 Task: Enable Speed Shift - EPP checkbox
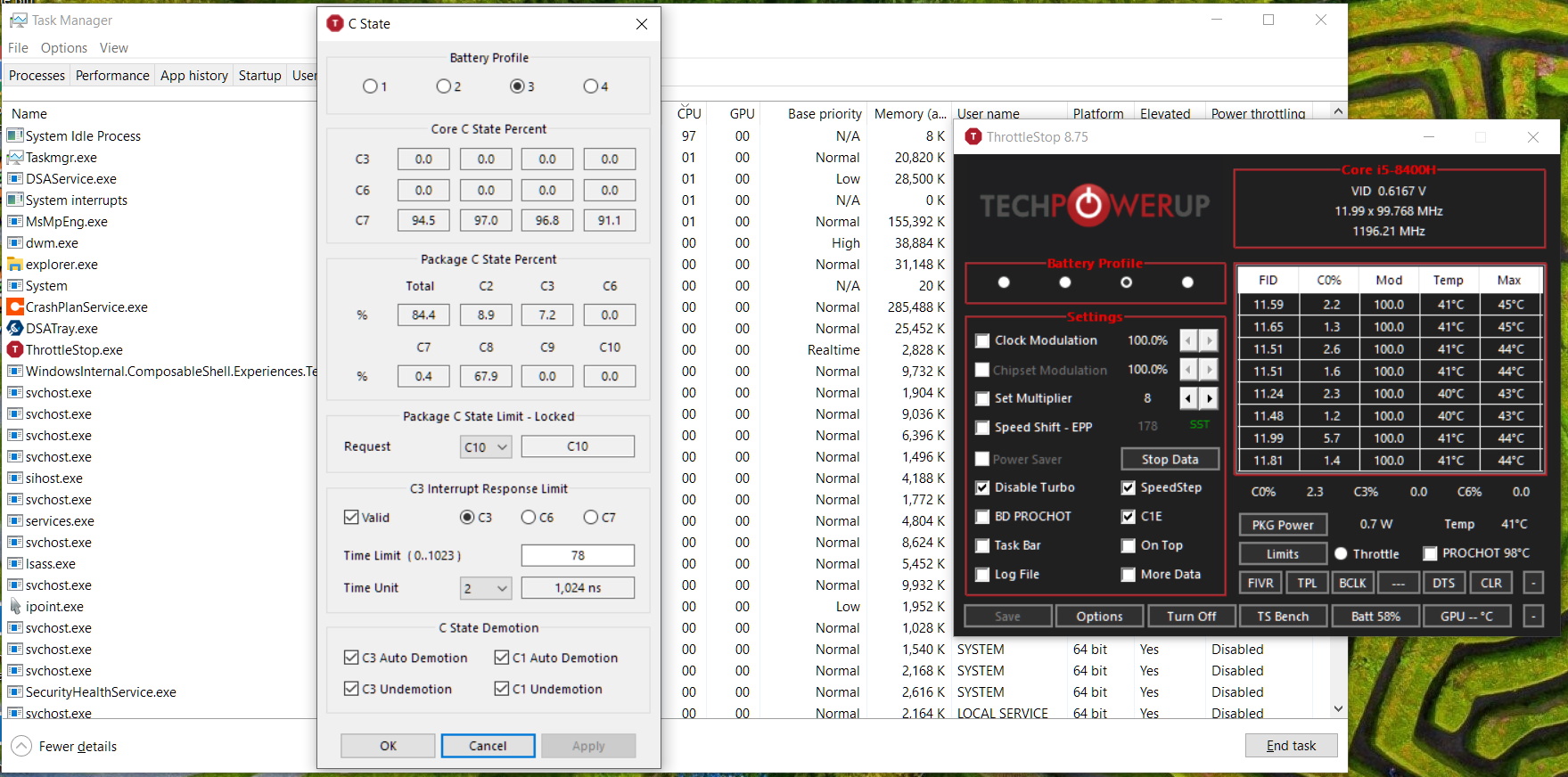tap(982, 428)
